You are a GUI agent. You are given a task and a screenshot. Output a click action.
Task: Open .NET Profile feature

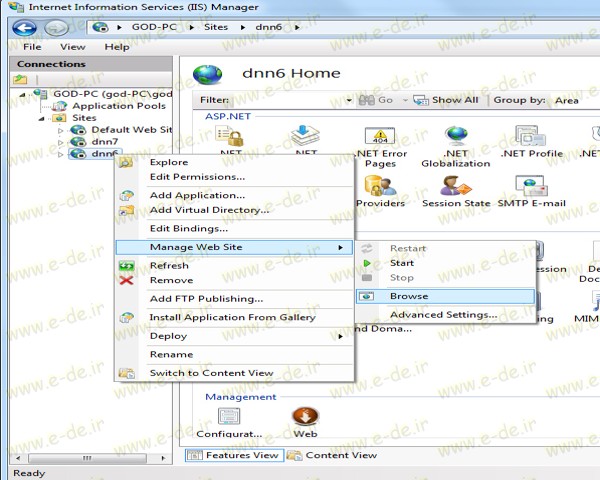click(532, 142)
